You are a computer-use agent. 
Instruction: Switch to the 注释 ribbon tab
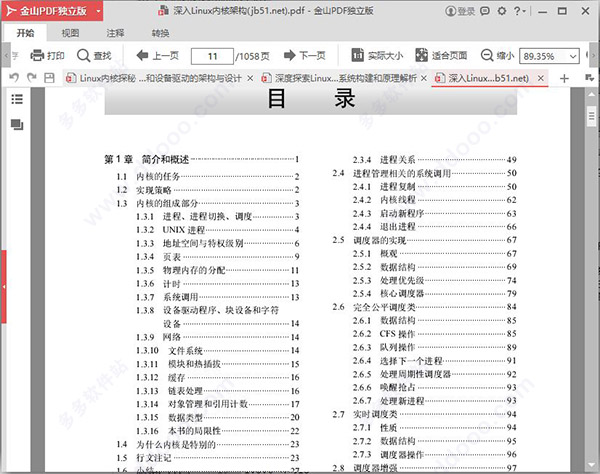115,33
